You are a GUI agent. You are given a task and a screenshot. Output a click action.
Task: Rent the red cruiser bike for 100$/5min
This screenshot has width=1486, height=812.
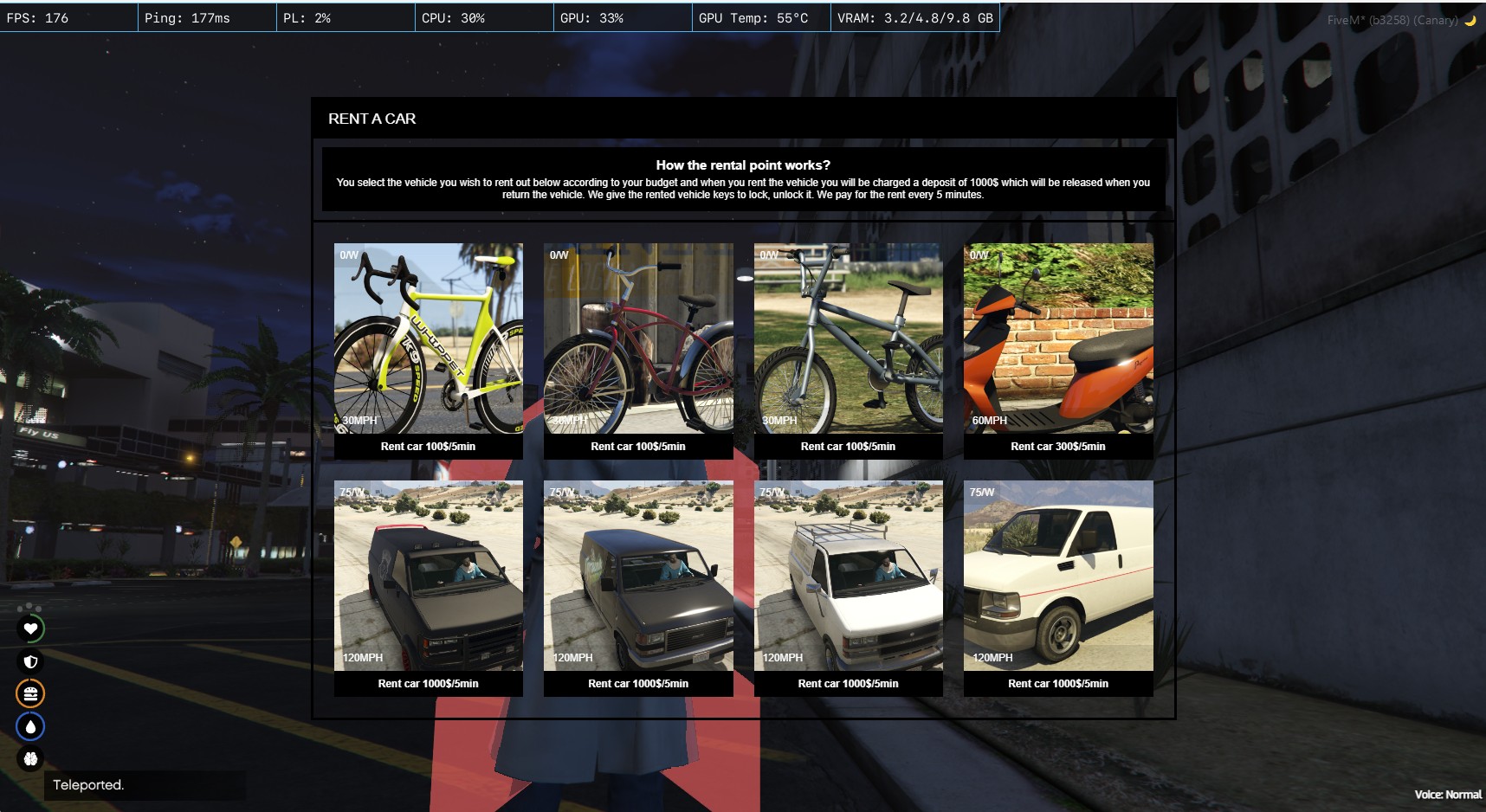(x=638, y=447)
